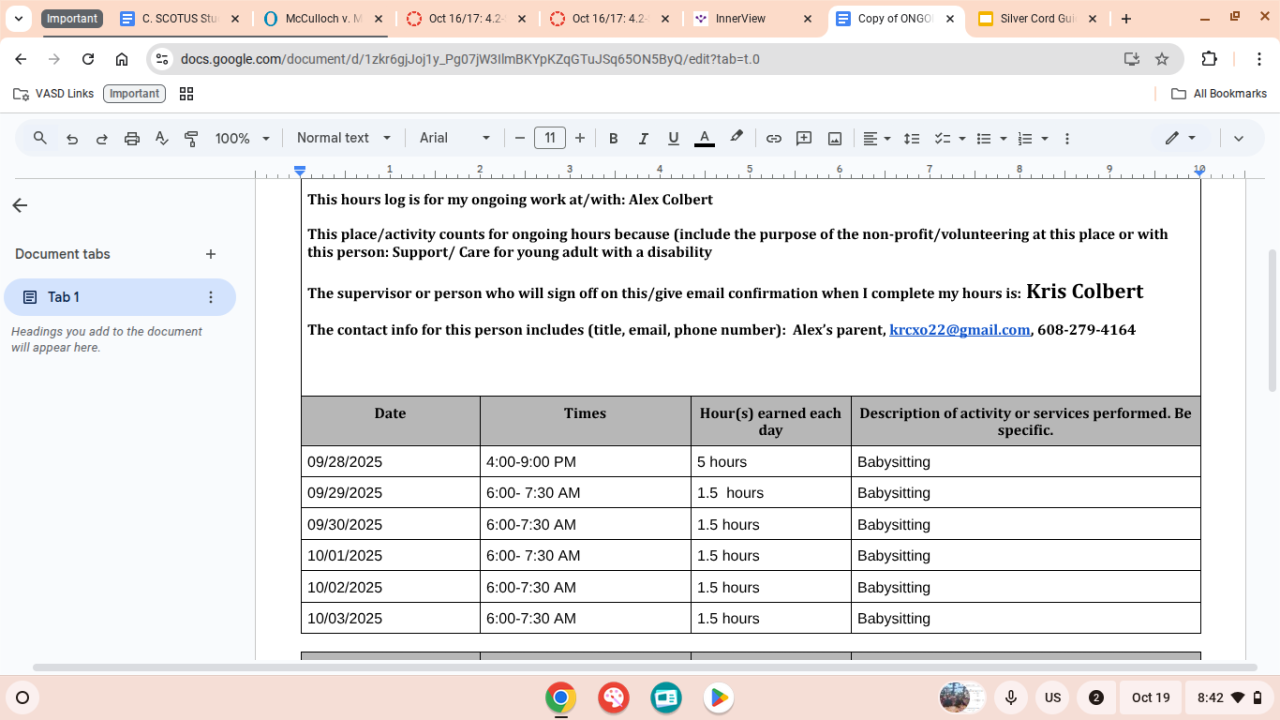The height and width of the screenshot is (720, 1280).
Task: Open the text alignment options
Action: [x=877, y=138]
